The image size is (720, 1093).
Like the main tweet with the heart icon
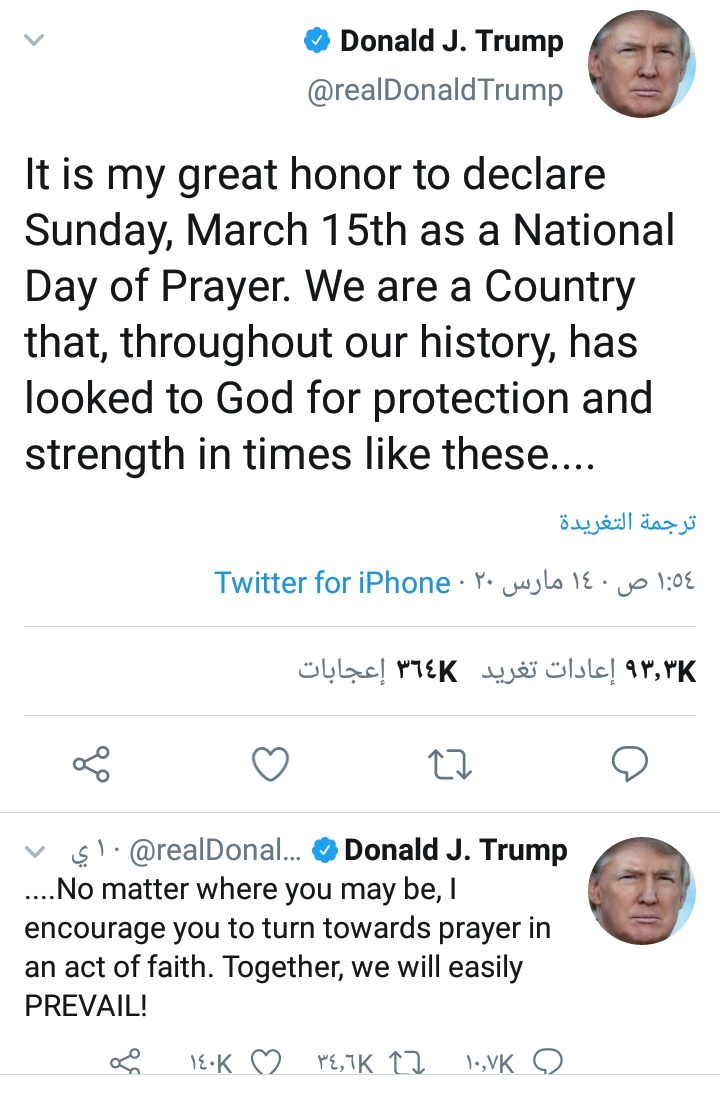click(x=269, y=765)
